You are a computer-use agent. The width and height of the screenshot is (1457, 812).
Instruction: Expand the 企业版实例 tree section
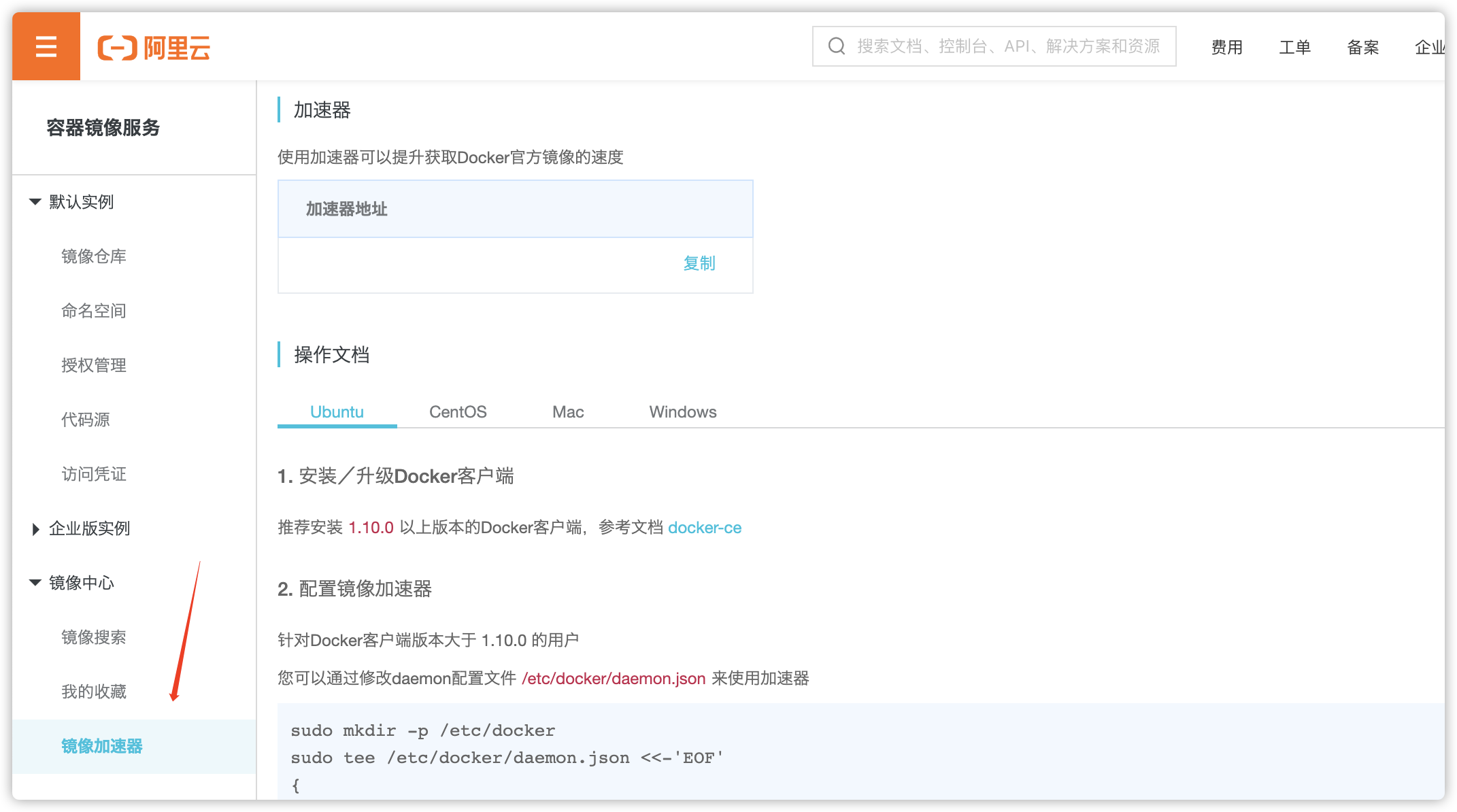(35, 528)
